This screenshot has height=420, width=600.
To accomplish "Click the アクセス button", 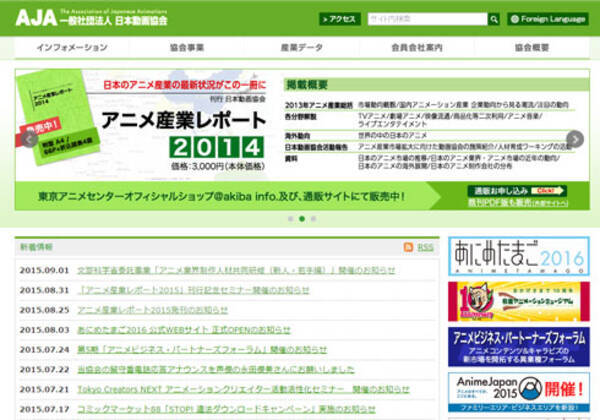I will [339, 18].
